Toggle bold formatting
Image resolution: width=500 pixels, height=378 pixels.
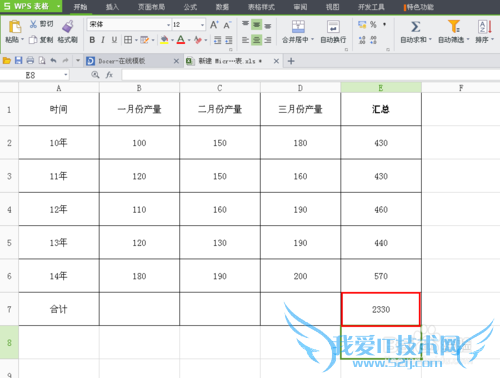point(92,40)
